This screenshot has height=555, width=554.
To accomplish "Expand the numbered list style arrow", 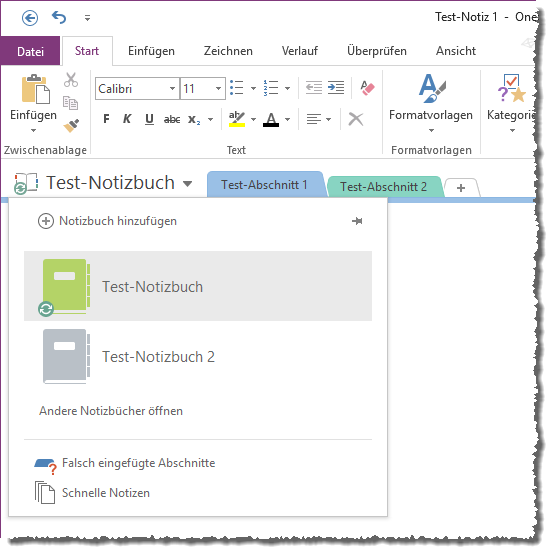I will tap(287, 88).
